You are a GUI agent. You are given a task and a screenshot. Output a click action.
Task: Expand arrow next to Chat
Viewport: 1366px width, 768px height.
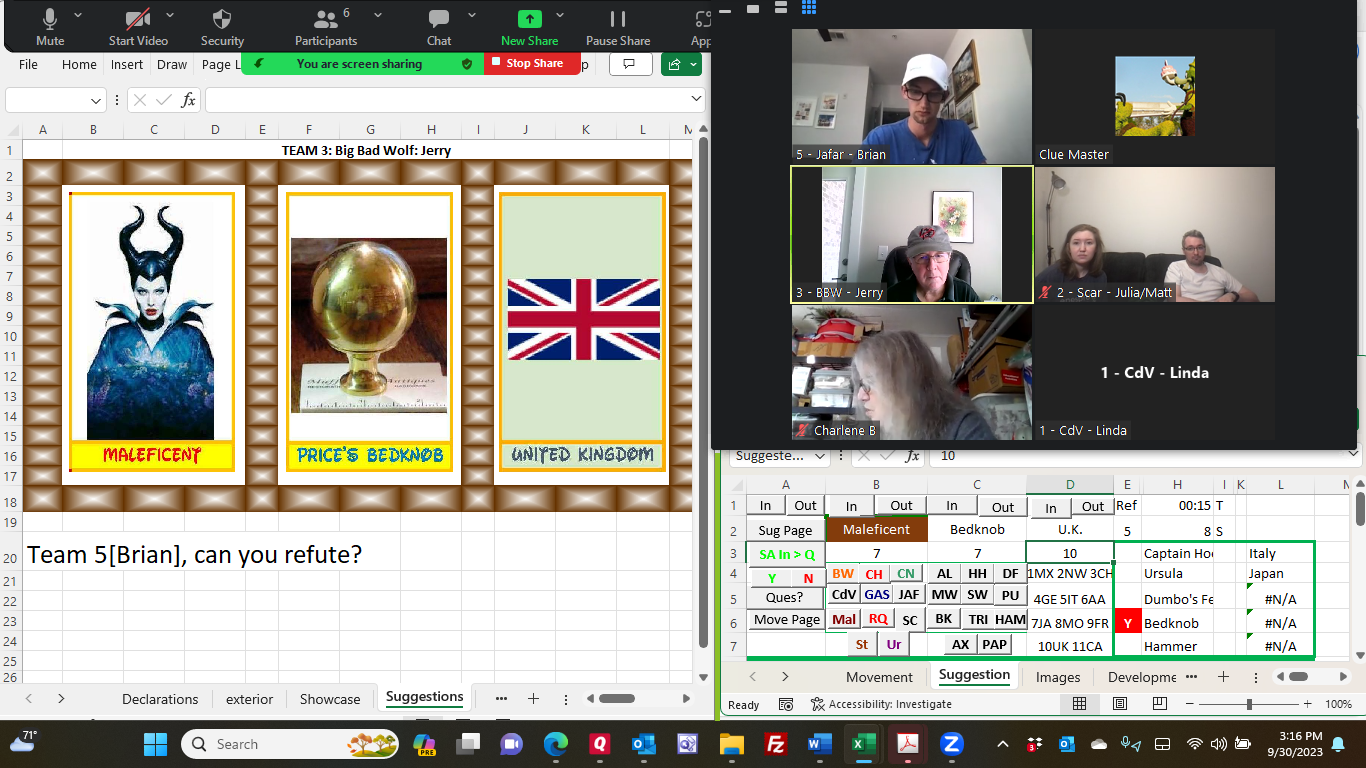point(472,16)
